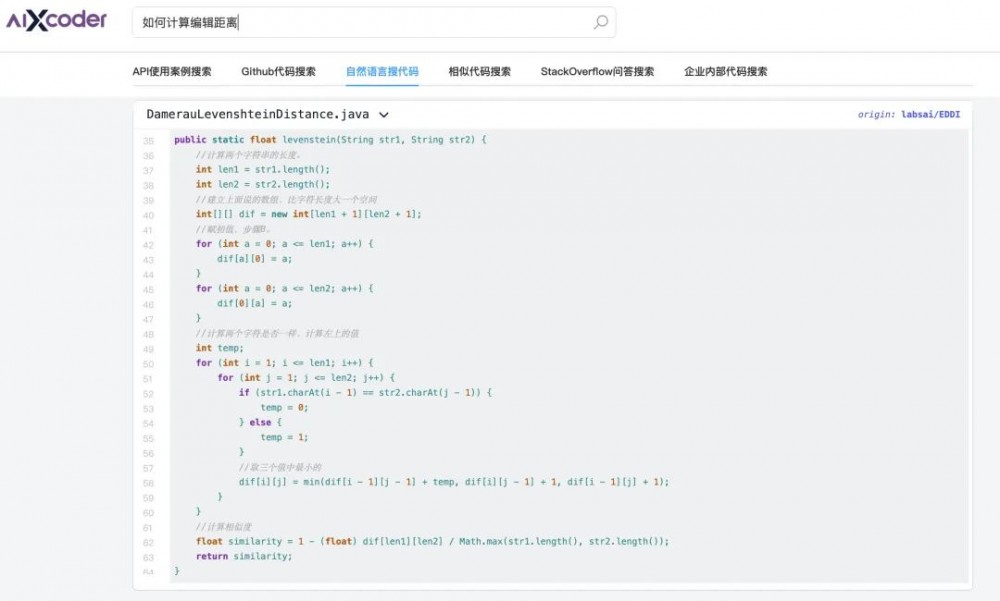Image resolution: width=1000 pixels, height=601 pixels.
Task: Select the query text 如何计算编辑距离
Action: (190, 22)
